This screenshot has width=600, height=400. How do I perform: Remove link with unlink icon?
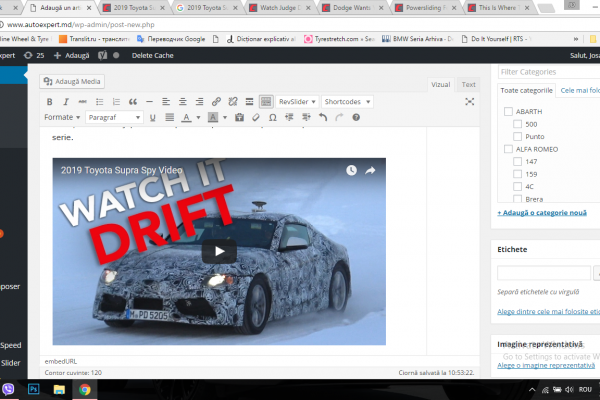click(233, 102)
